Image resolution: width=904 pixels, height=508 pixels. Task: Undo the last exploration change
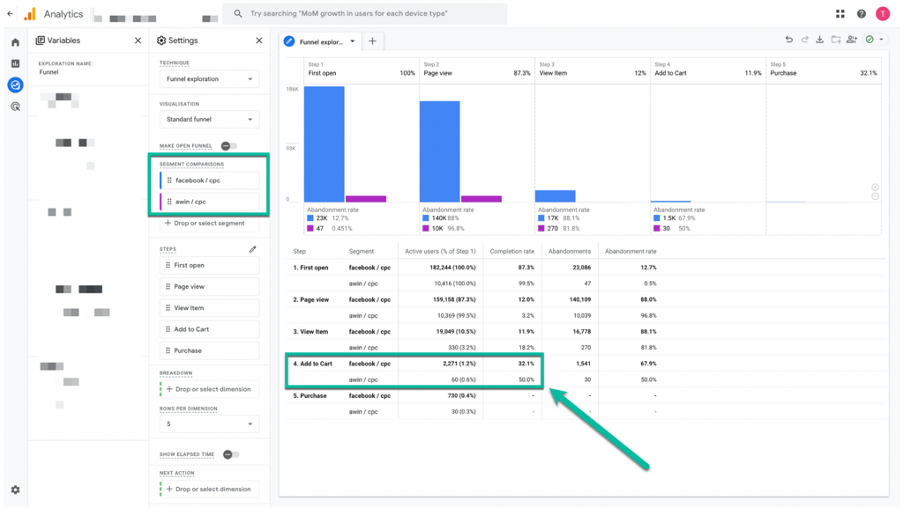click(x=789, y=39)
